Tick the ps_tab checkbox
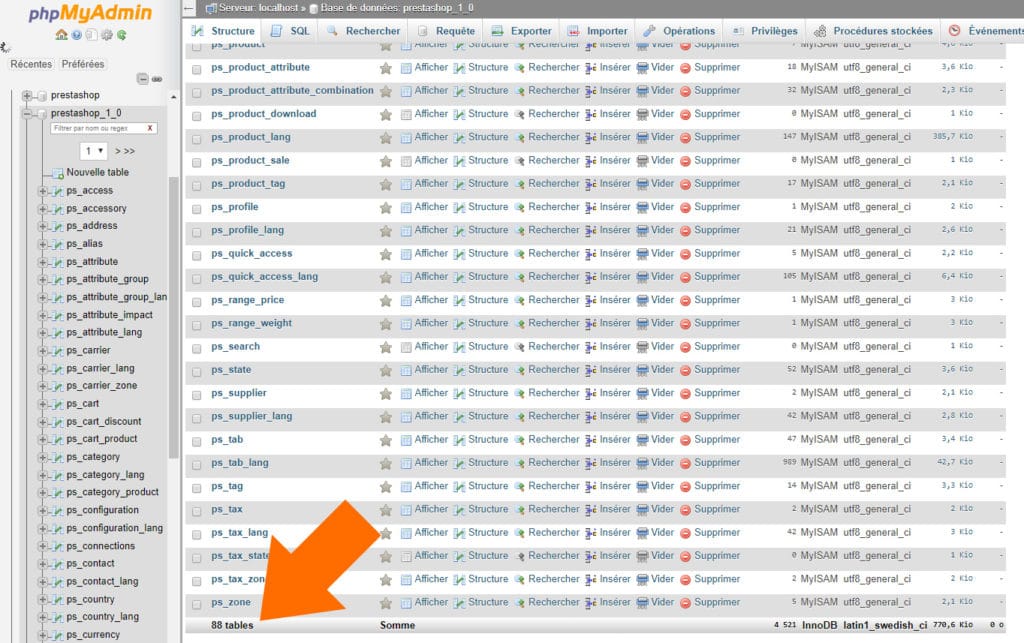Screen dimensions: 1024x643 (197, 441)
